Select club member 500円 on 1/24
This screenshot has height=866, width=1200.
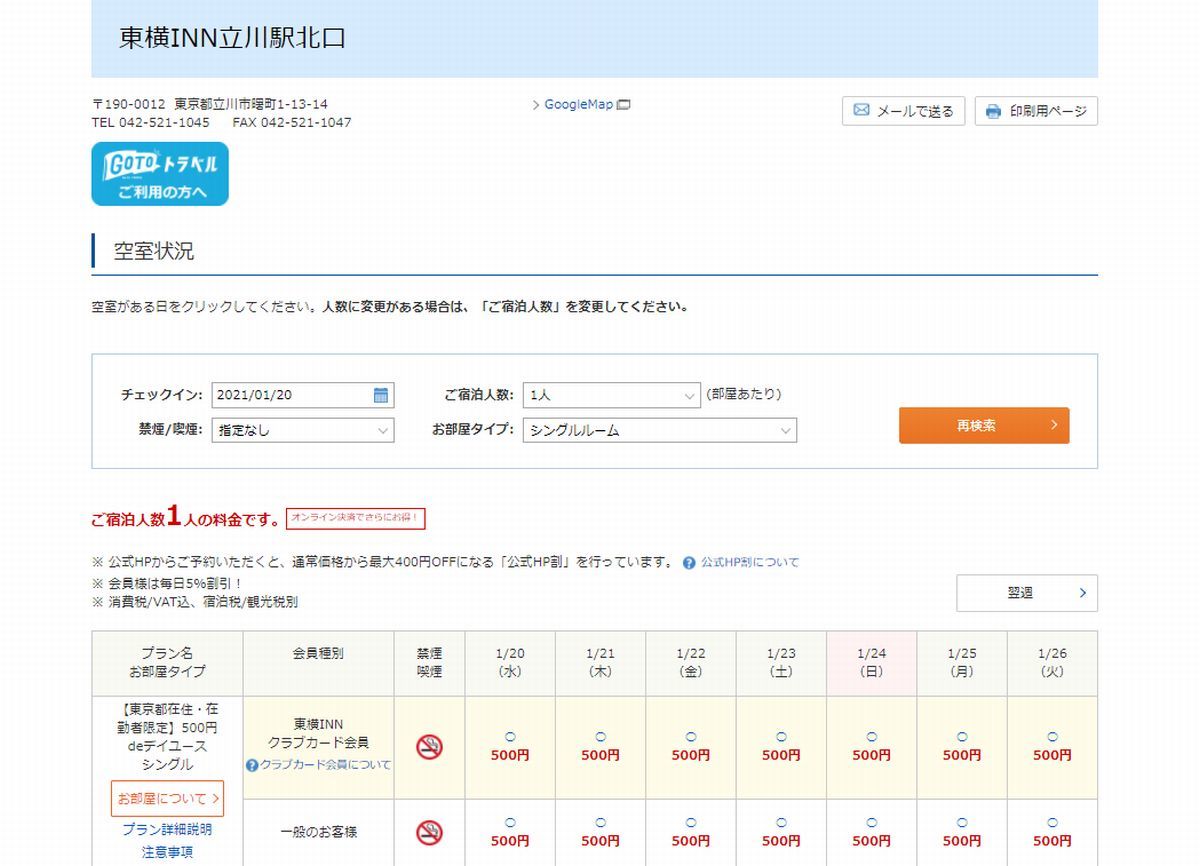click(x=871, y=755)
